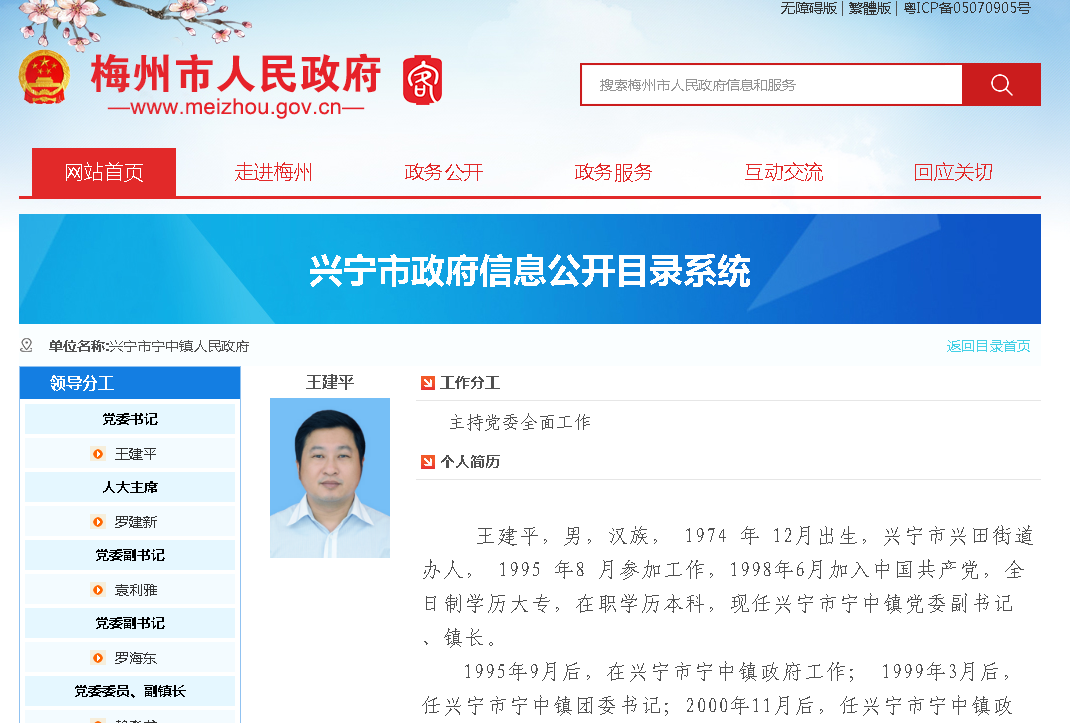Click the site search input field
The image size is (1070, 723).
pyautogui.click(x=772, y=85)
